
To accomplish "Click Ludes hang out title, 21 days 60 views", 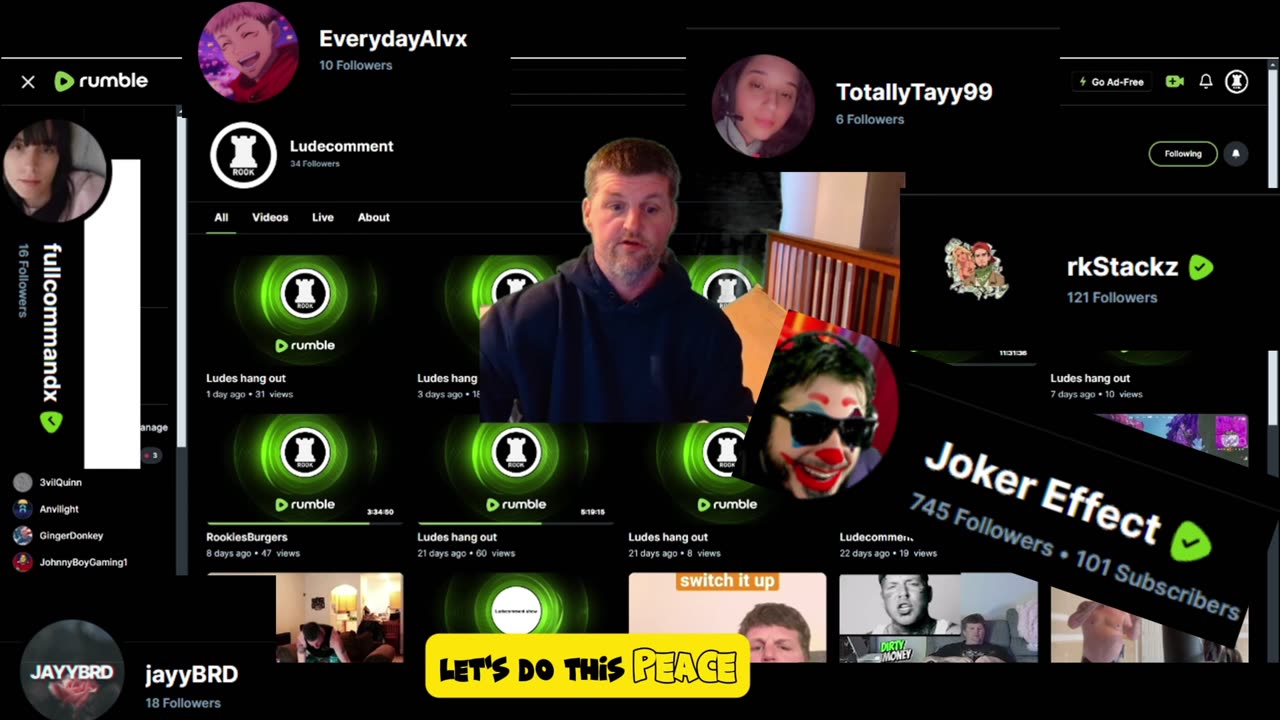I will pyautogui.click(x=457, y=537).
